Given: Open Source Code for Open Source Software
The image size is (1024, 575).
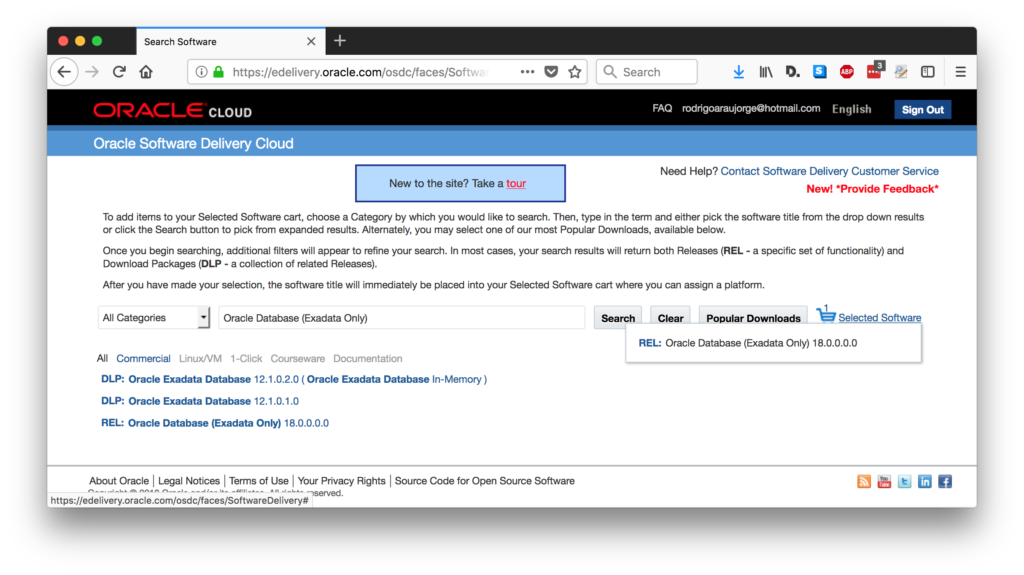Looking at the screenshot, I should pos(485,481).
